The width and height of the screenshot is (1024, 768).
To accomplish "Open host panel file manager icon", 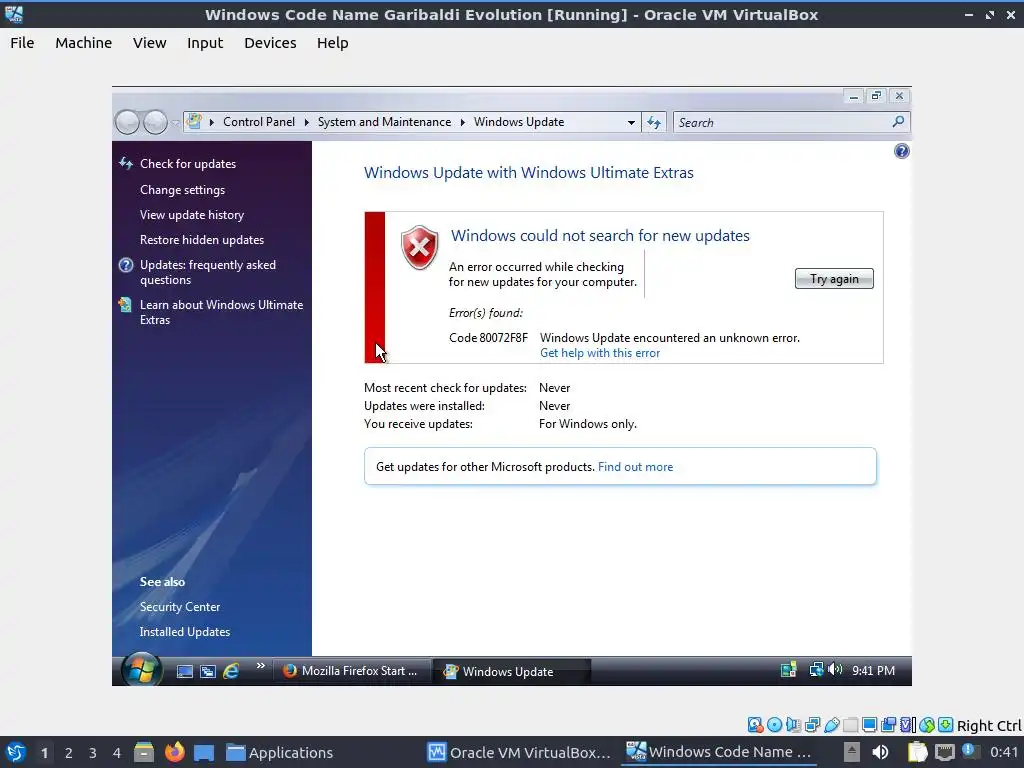I will click(144, 752).
